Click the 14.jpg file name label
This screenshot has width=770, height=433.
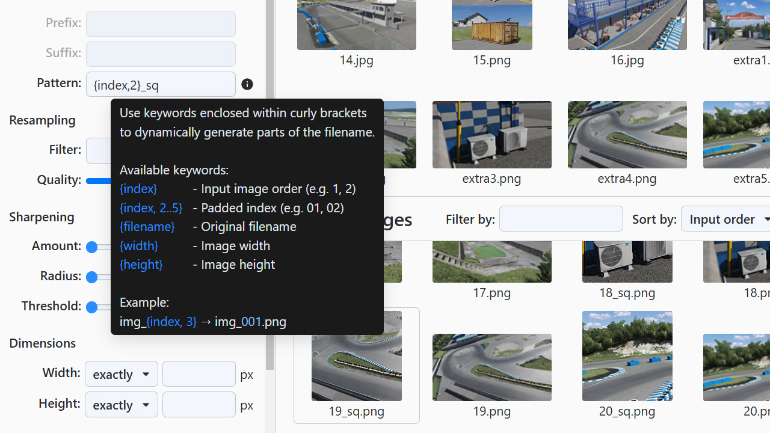point(357,60)
